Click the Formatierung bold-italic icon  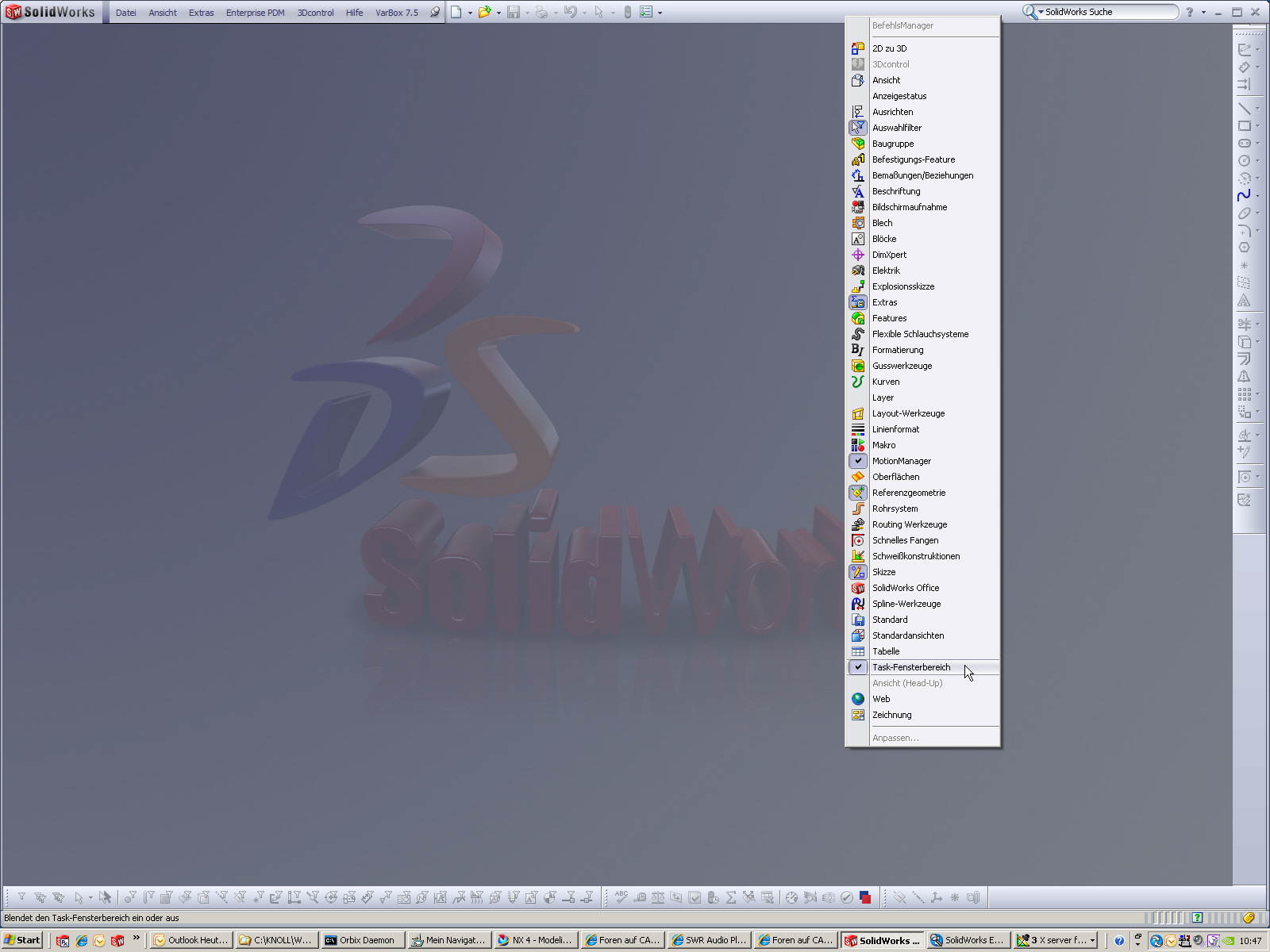(858, 350)
